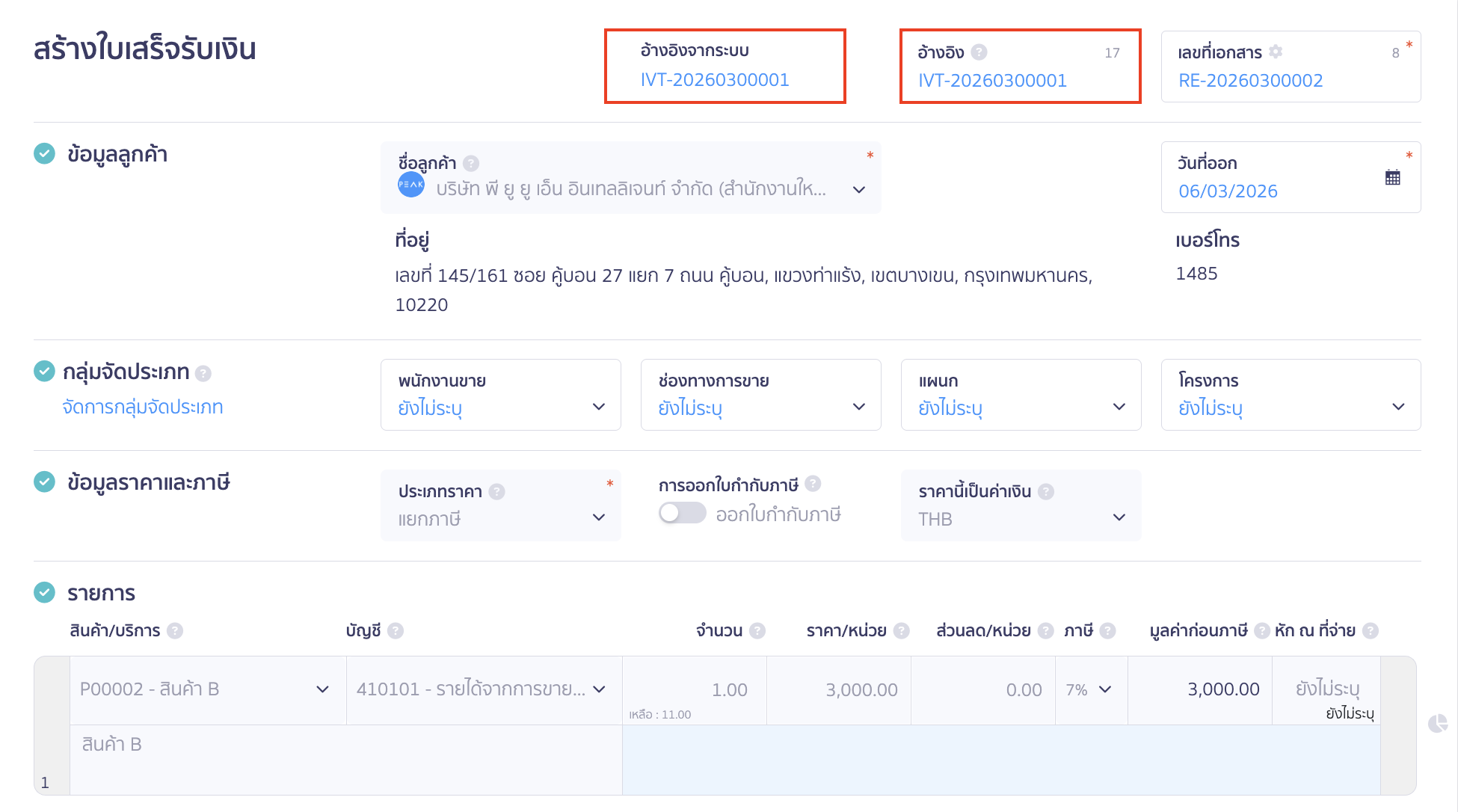Toggle the ออกใบกำกับภาษี switch
The width and height of the screenshot is (1458, 812).
coord(682,513)
